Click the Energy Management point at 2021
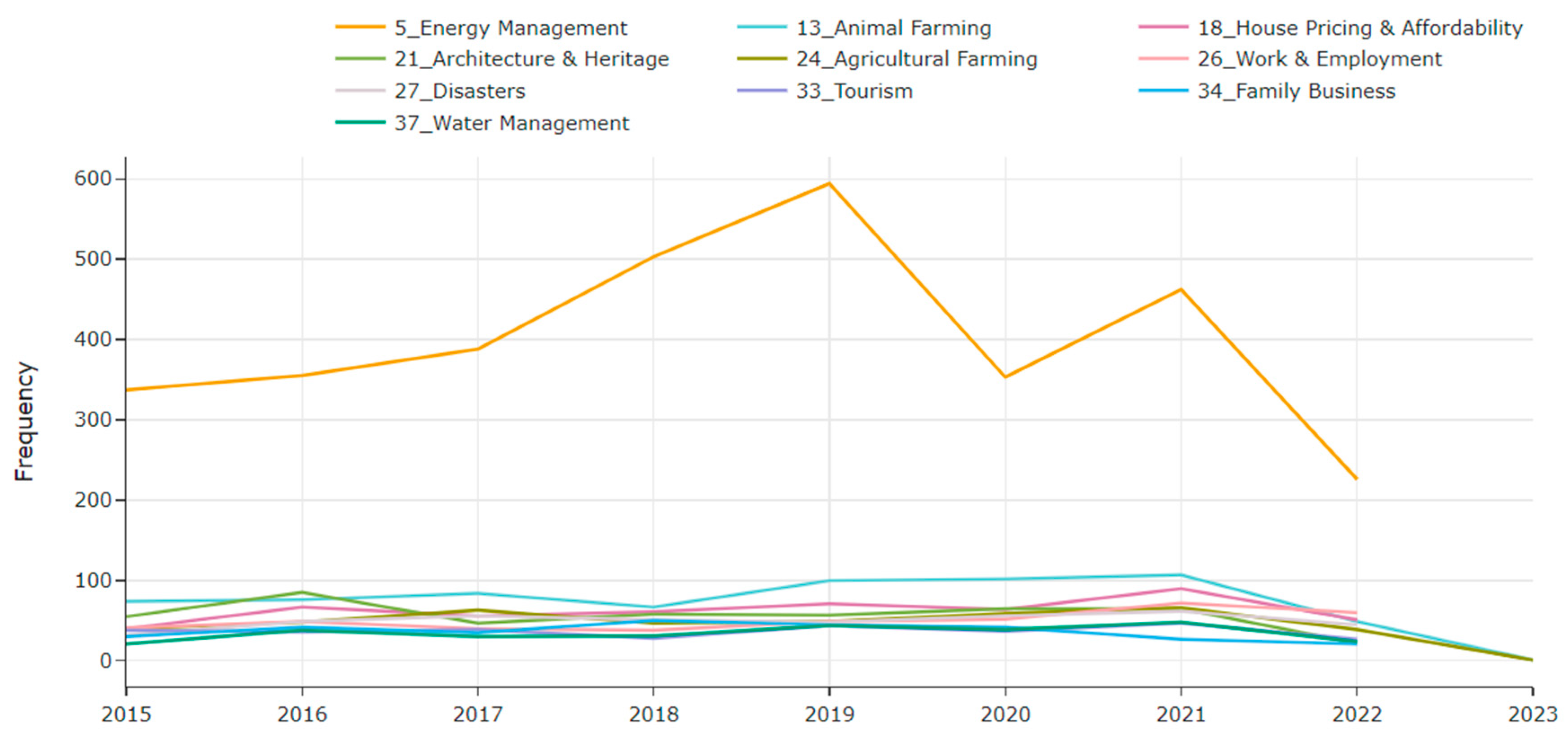 point(1181,289)
